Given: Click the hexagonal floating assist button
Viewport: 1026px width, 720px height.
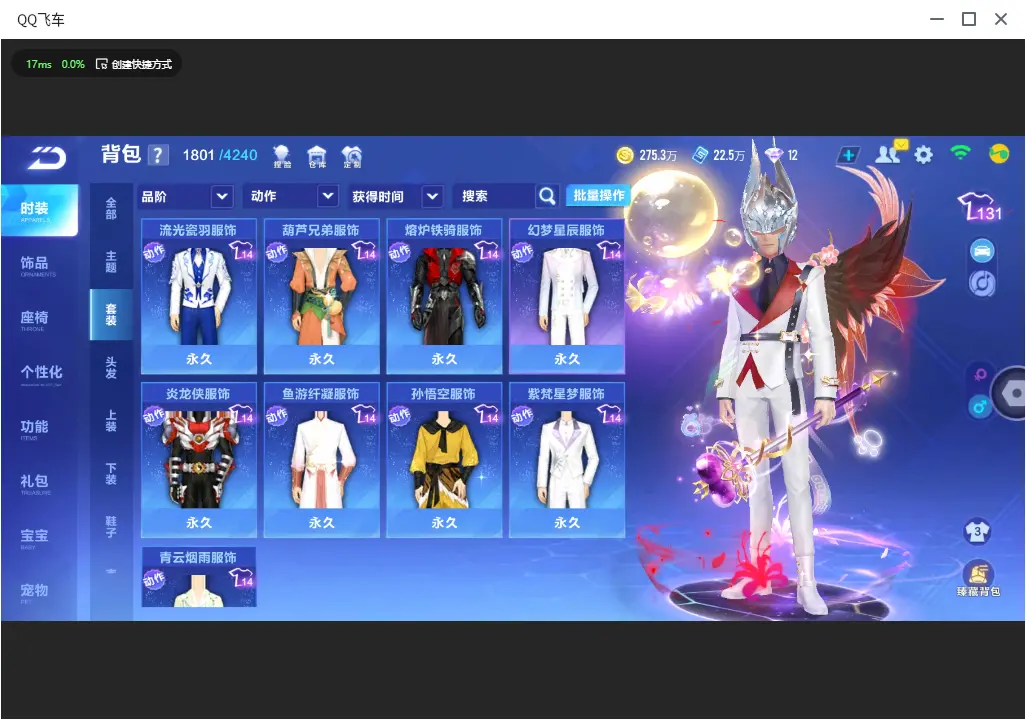Looking at the screenshot, I should pyautogui.click(x=1010, y=393).
